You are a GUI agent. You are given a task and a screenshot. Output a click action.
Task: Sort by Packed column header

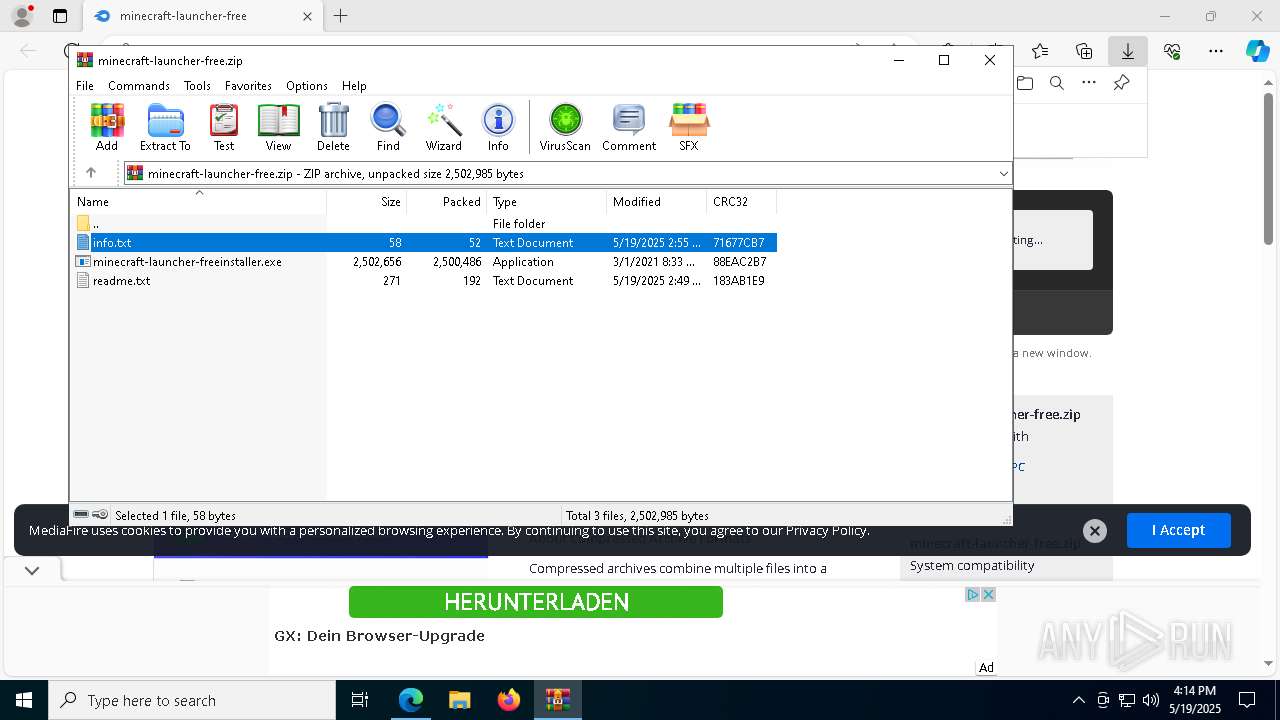[447, 202]
